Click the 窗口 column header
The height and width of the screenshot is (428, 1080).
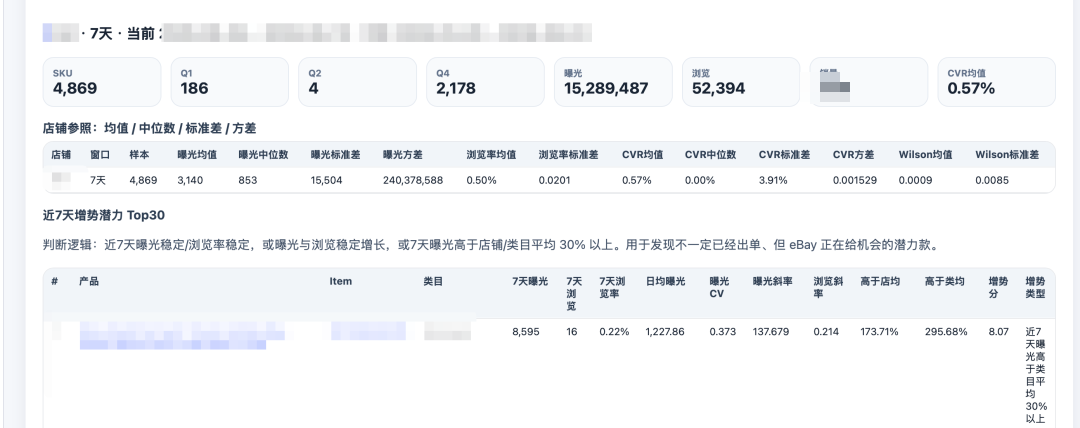[x=100, y=155]
